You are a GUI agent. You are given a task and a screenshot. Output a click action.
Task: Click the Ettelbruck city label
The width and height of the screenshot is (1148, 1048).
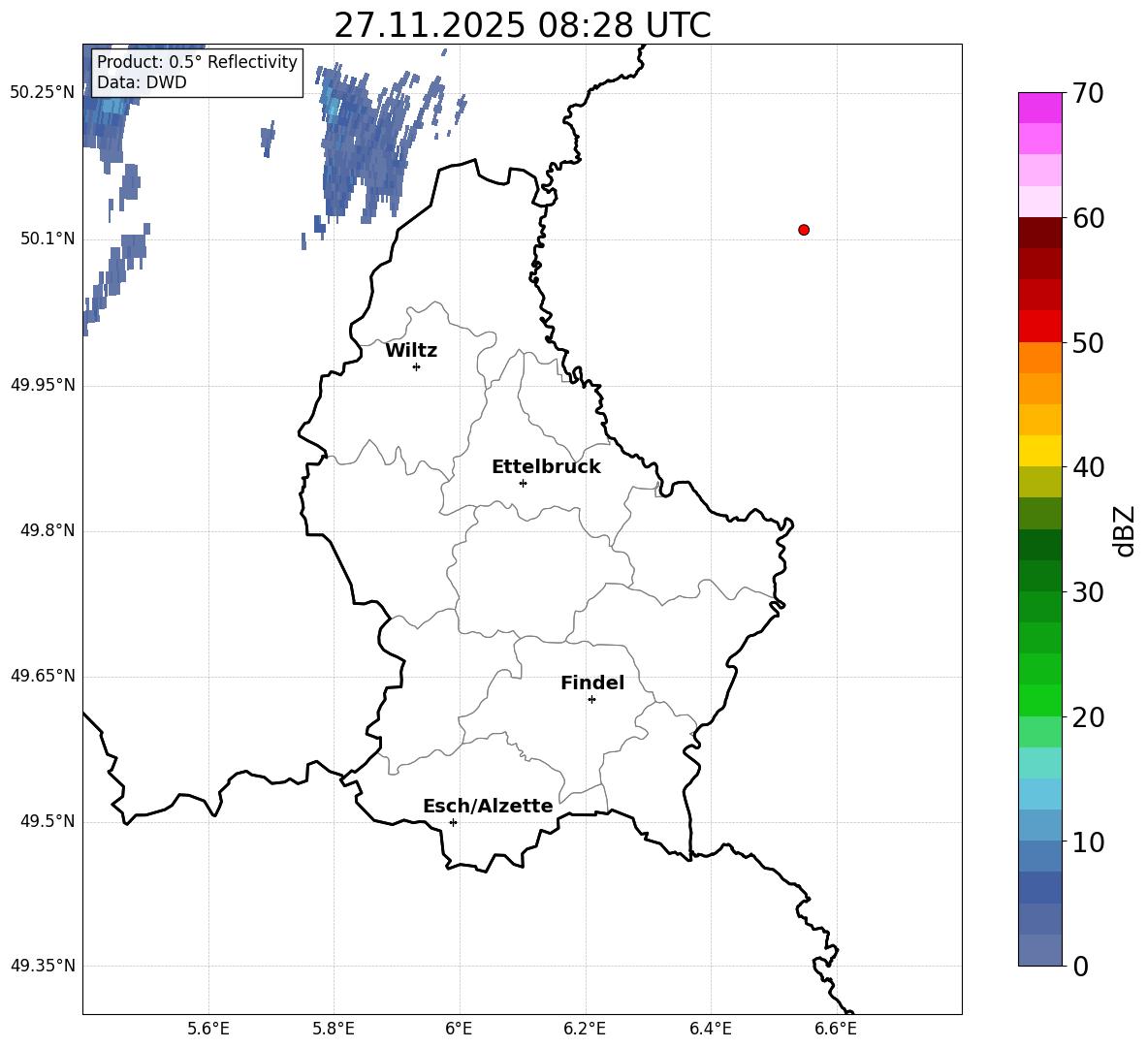point(546,467)
